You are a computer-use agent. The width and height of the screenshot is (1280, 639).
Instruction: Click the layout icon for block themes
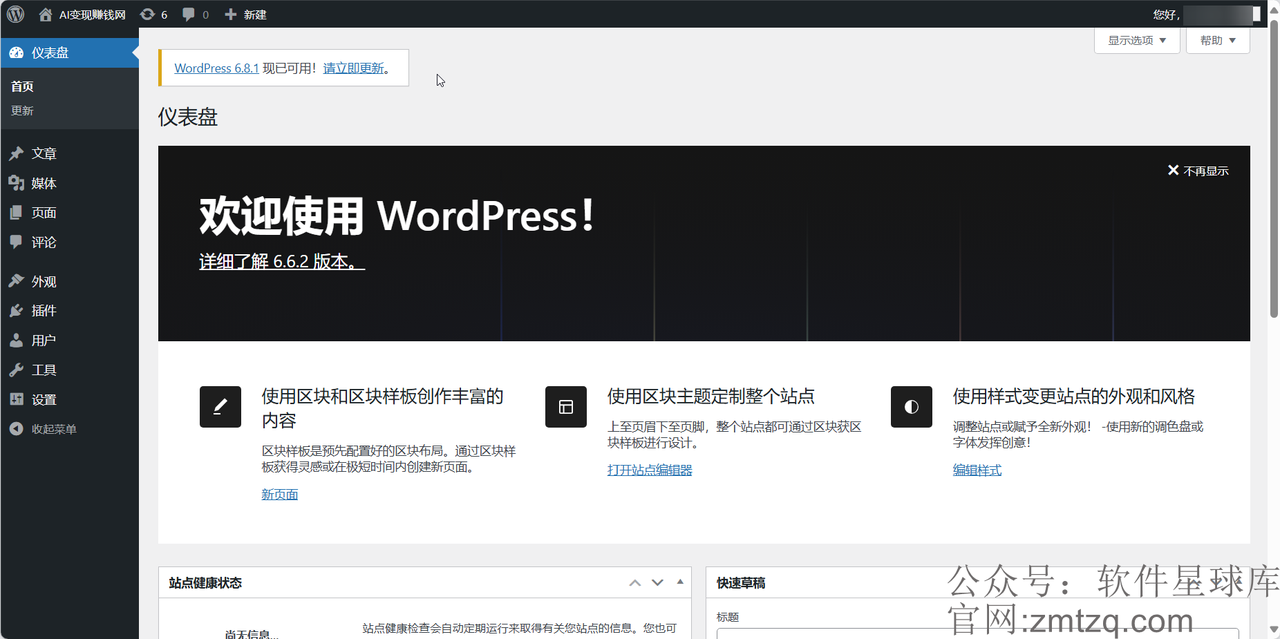[566, 407]
